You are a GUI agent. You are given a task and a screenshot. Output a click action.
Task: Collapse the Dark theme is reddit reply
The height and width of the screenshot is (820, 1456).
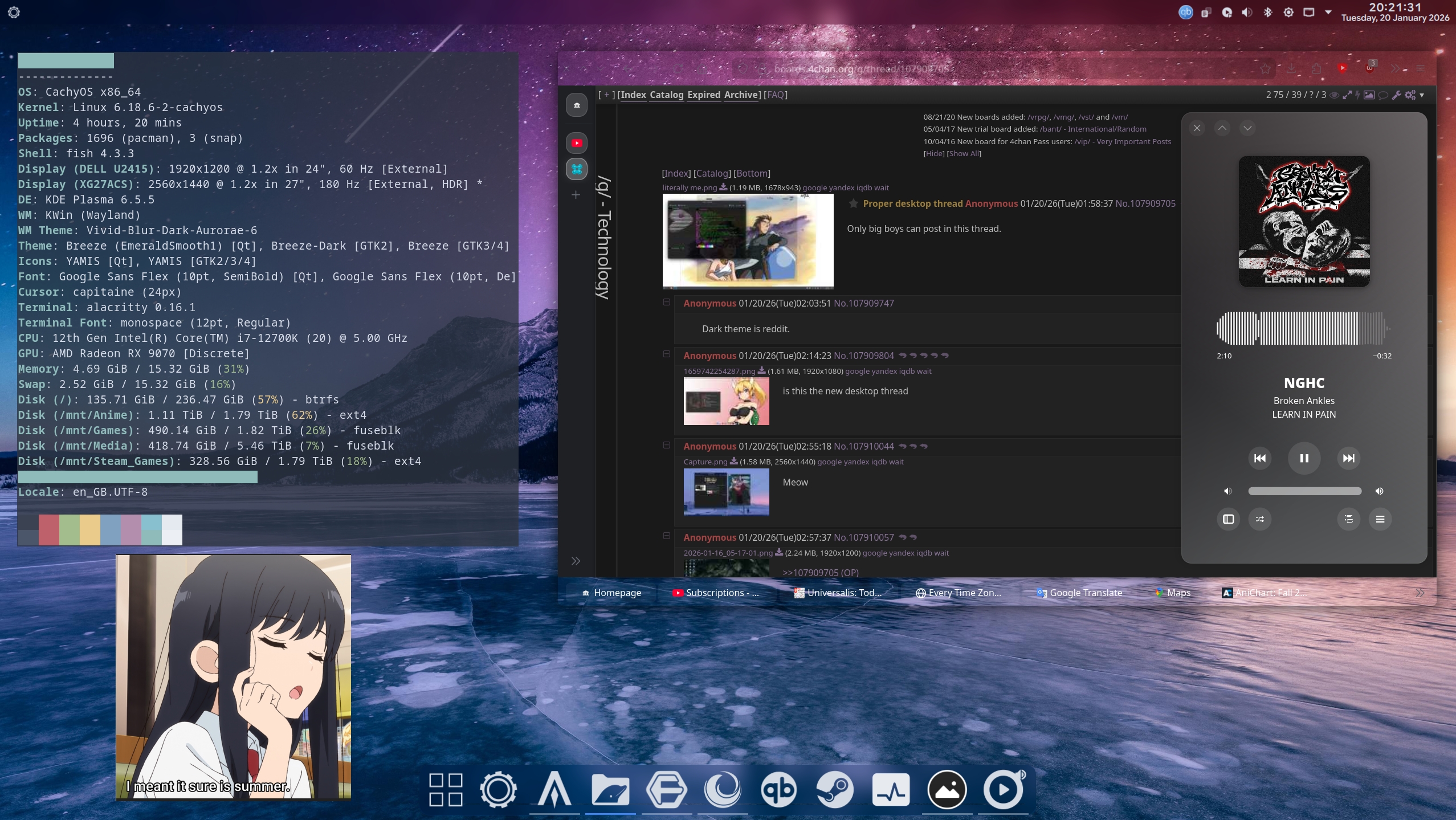pos(666,302)
